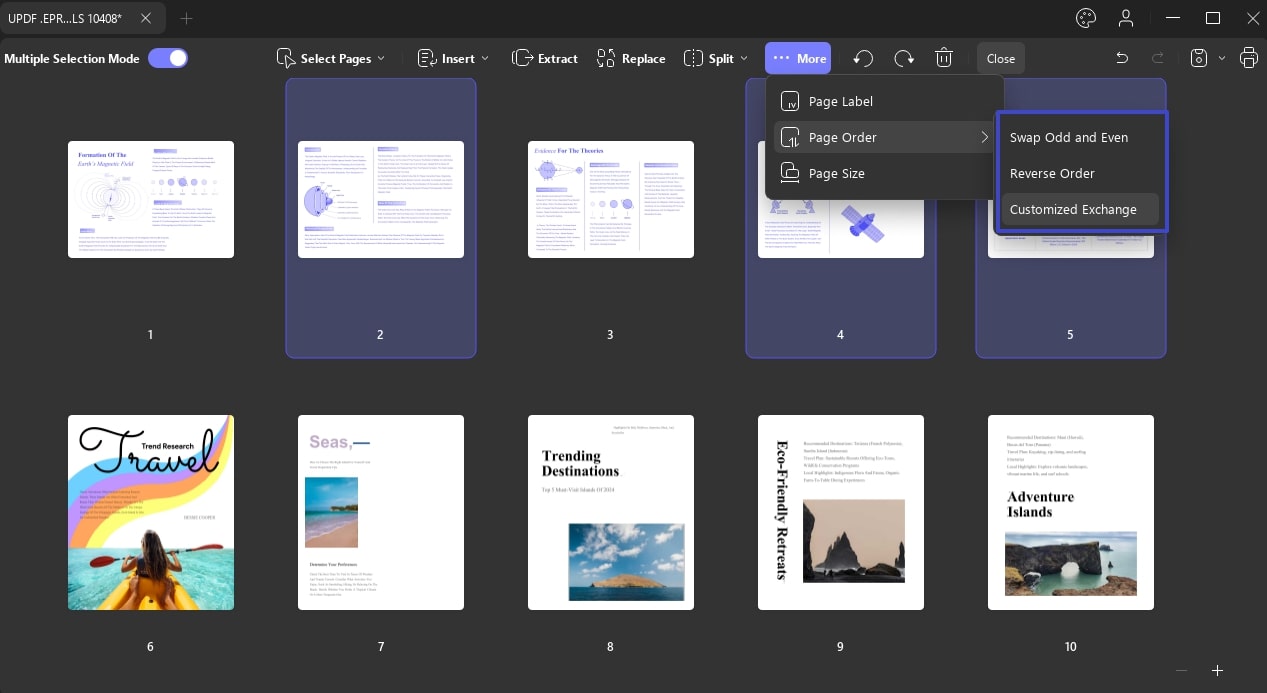Click the save file icon
Screen dimensions: 1267x693
click(1201, 58)
